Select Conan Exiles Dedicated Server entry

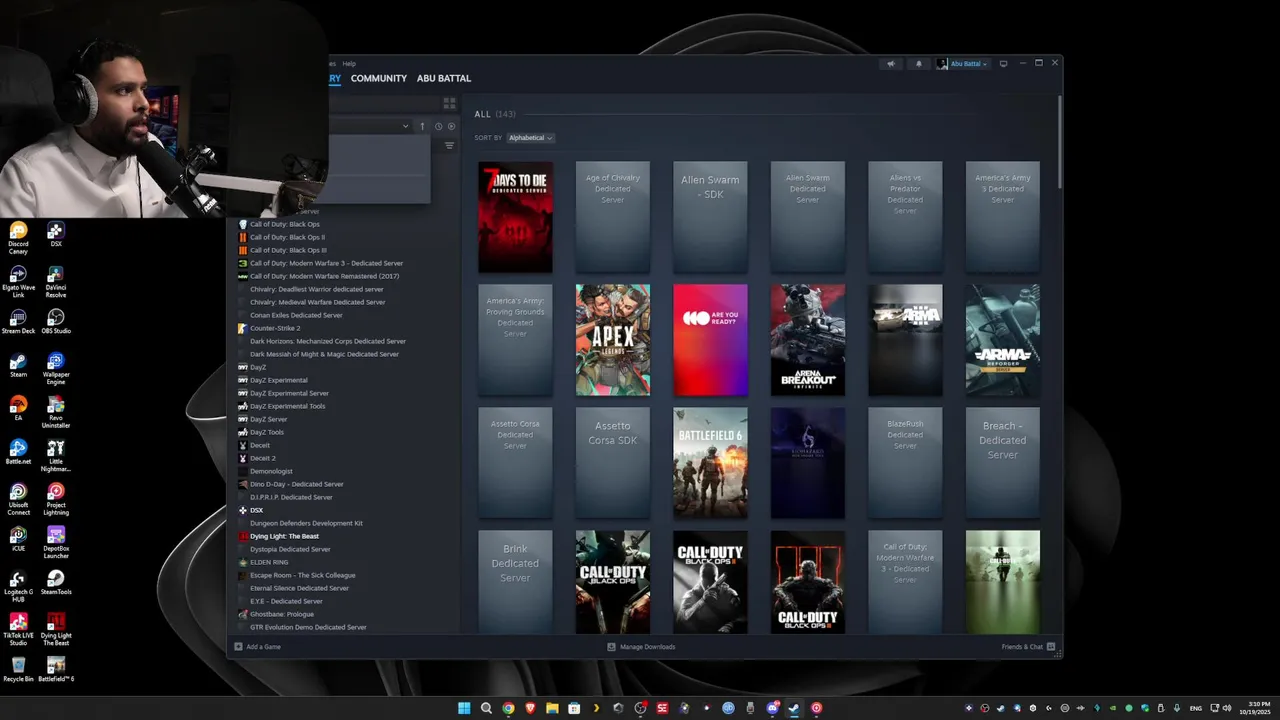(x=296, y=315)
